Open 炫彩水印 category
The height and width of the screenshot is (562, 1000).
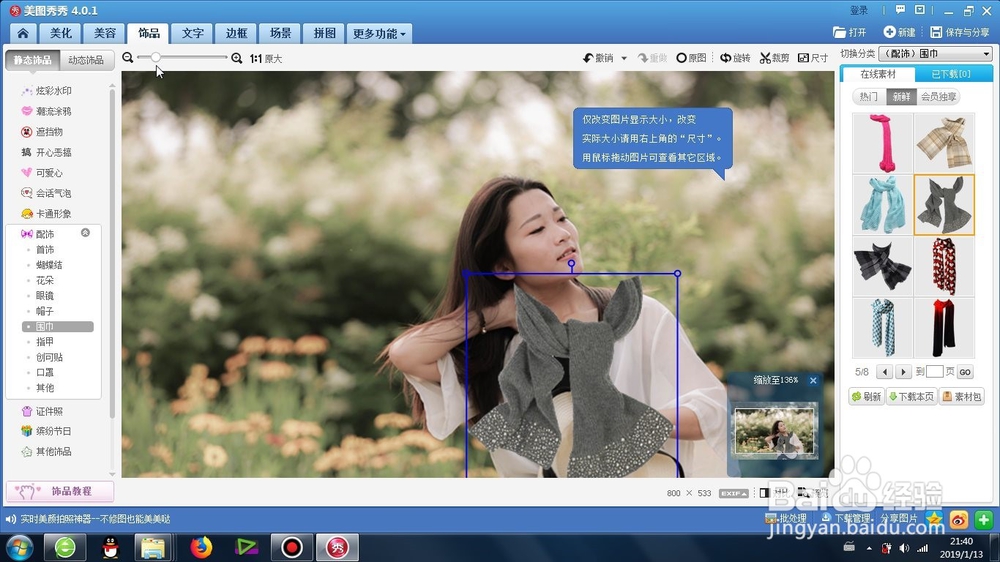47,91
